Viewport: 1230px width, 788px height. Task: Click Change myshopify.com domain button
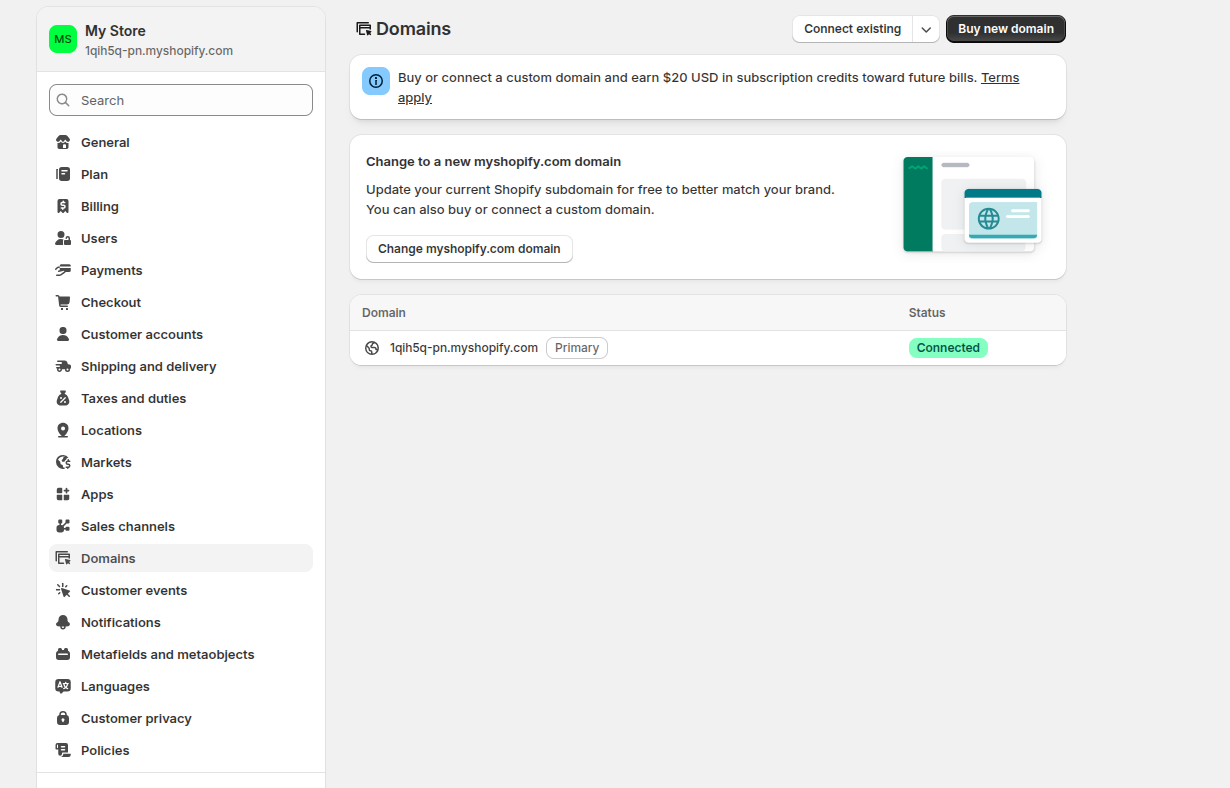click(x=469, y=249)
